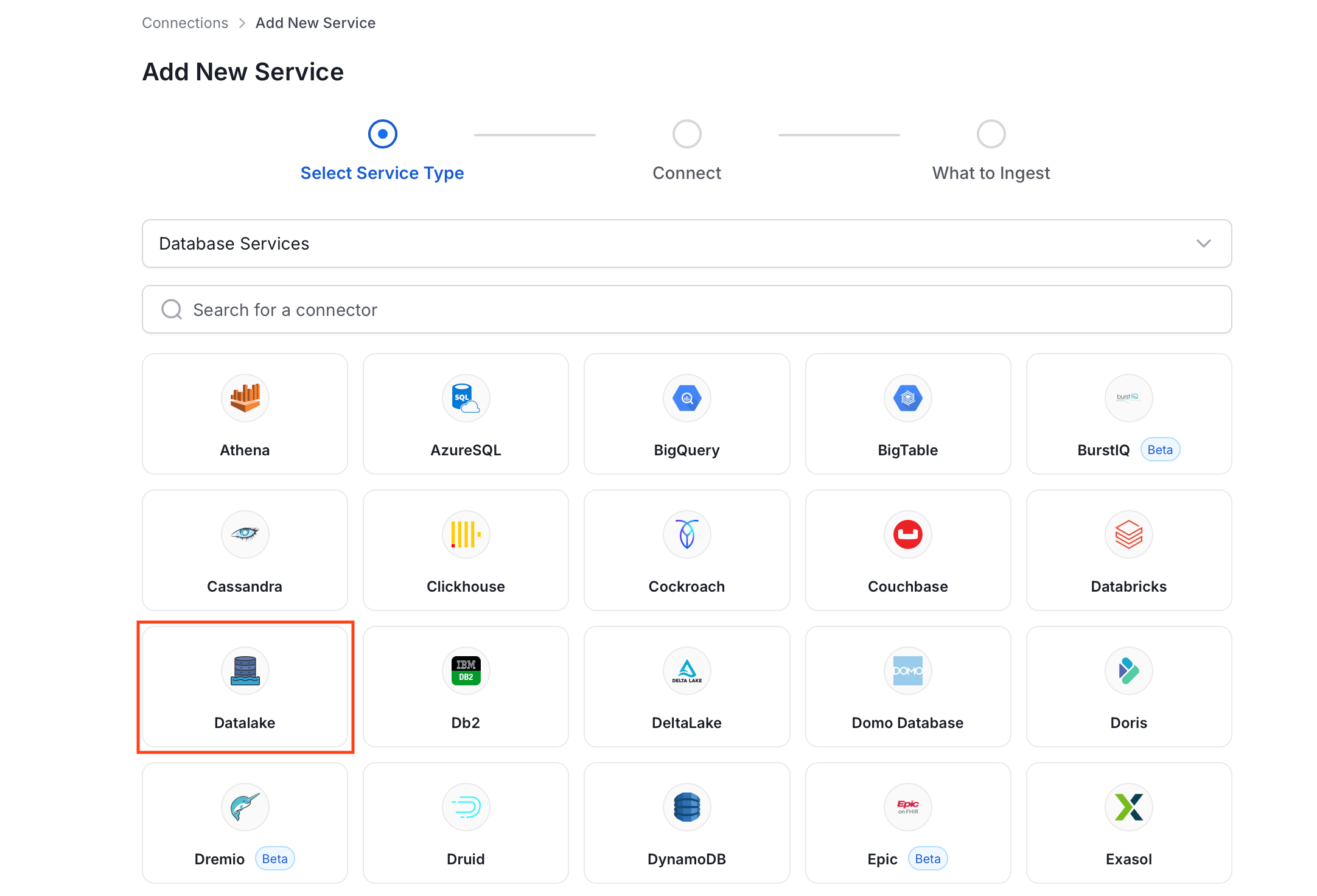
Task: Click the Cassandra card label
Action: pos(245,586)
